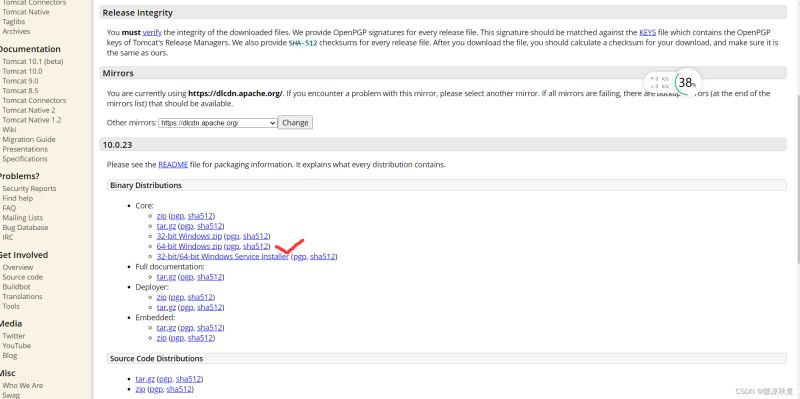Click the verify link in Release Integrity
The height and width of the screenshot is (399, 800).
(x=152, y=32)
